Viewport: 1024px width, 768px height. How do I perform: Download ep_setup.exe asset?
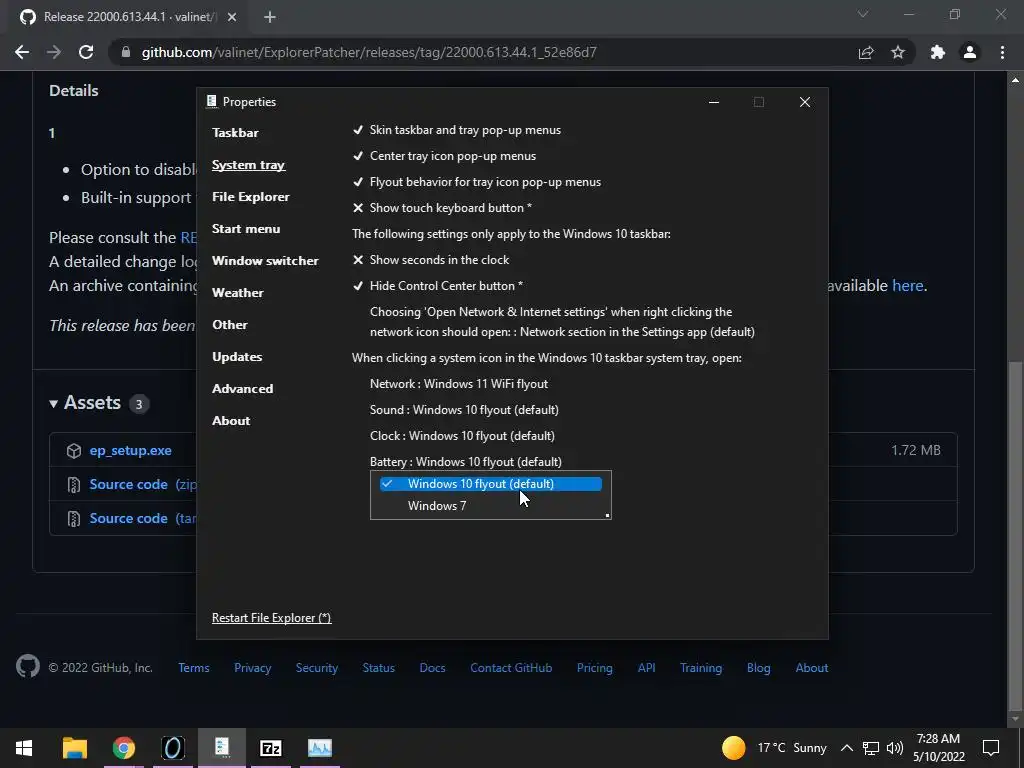131,451
